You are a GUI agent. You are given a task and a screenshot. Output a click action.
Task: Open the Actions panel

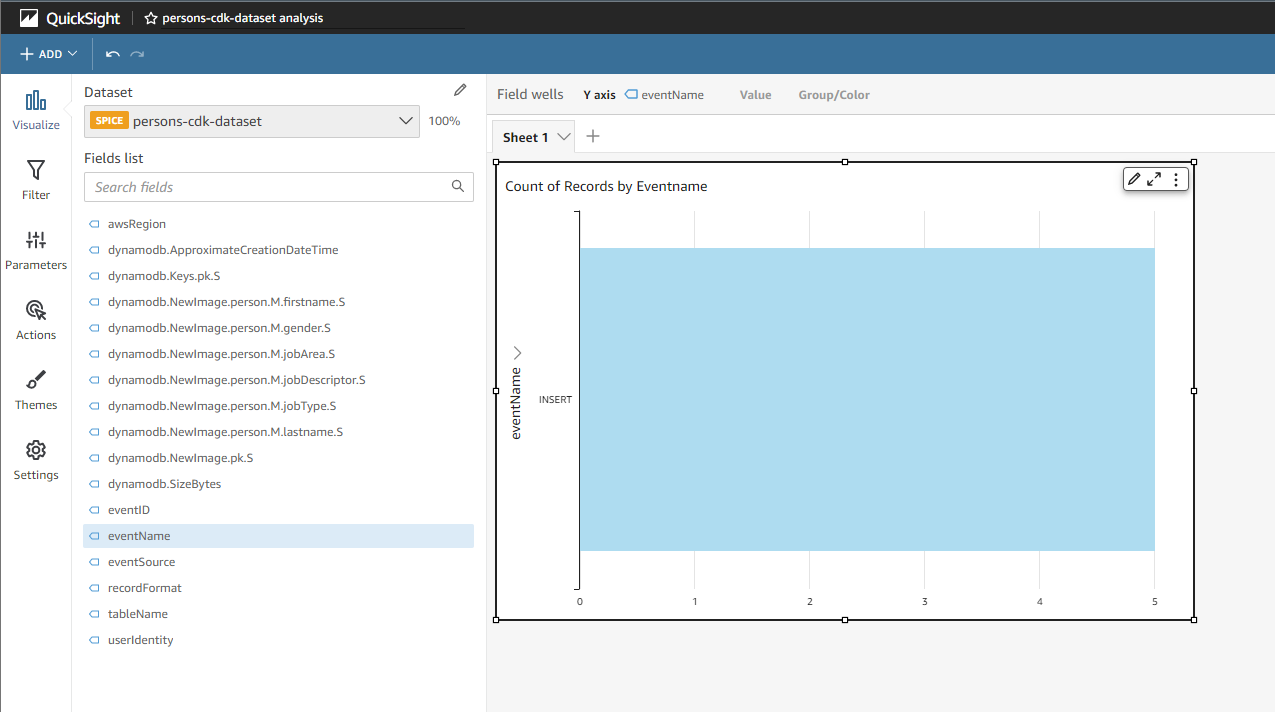(36, 311)
